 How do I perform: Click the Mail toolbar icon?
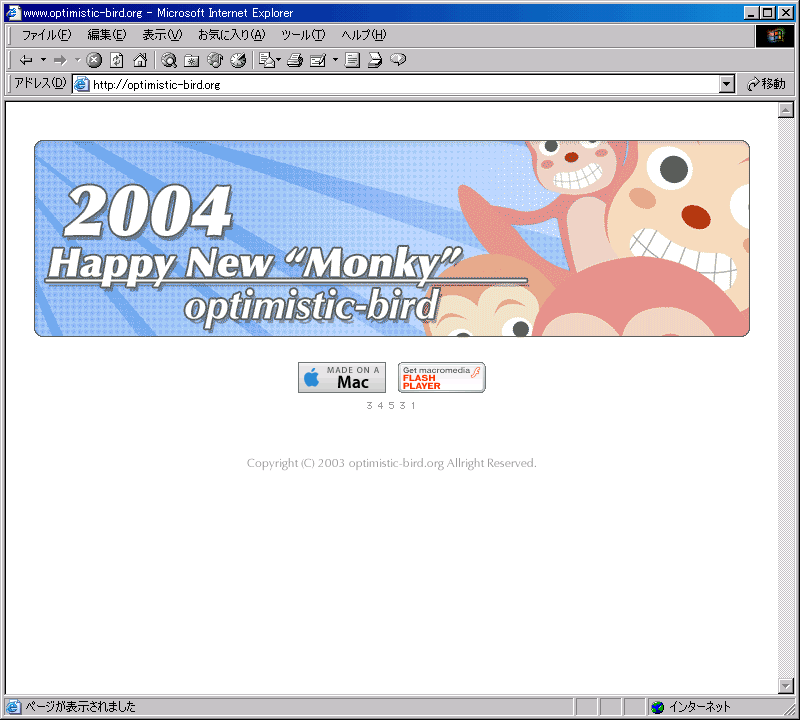[269, 60]
